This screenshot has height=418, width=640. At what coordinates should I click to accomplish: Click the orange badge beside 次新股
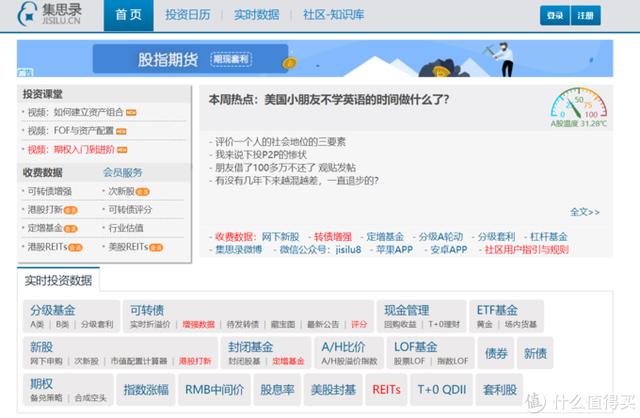click(x=142, y=192)
